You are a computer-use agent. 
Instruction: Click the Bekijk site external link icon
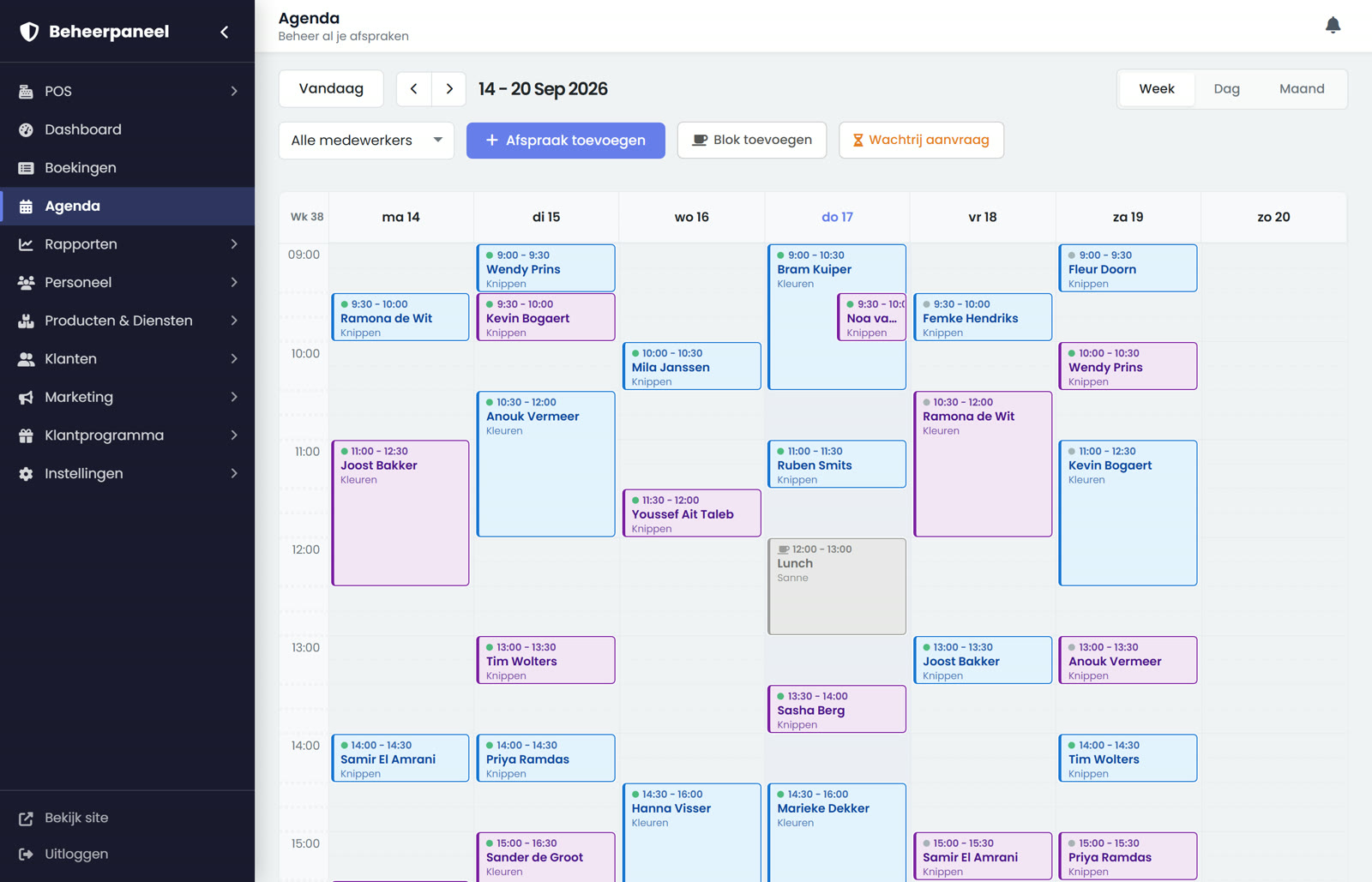pyautogui.click(x=26, y=819)
